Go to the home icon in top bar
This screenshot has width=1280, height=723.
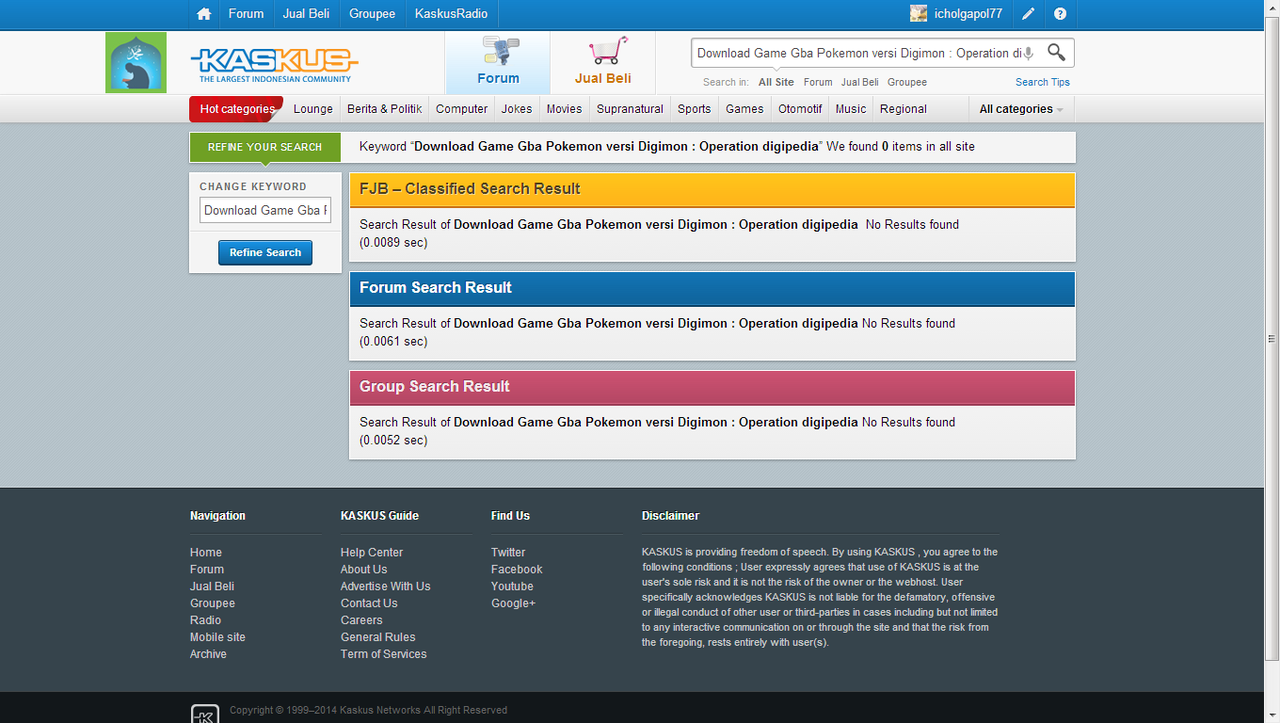(x=204, y=14)
